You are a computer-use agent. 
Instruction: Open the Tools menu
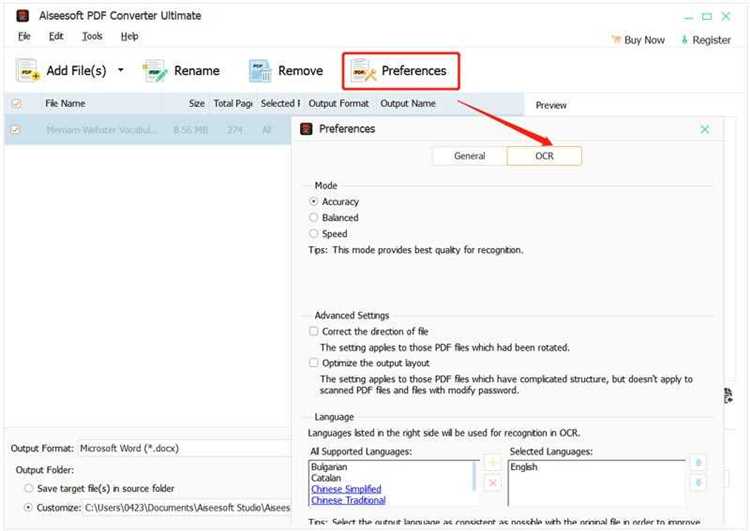point(92,36)
